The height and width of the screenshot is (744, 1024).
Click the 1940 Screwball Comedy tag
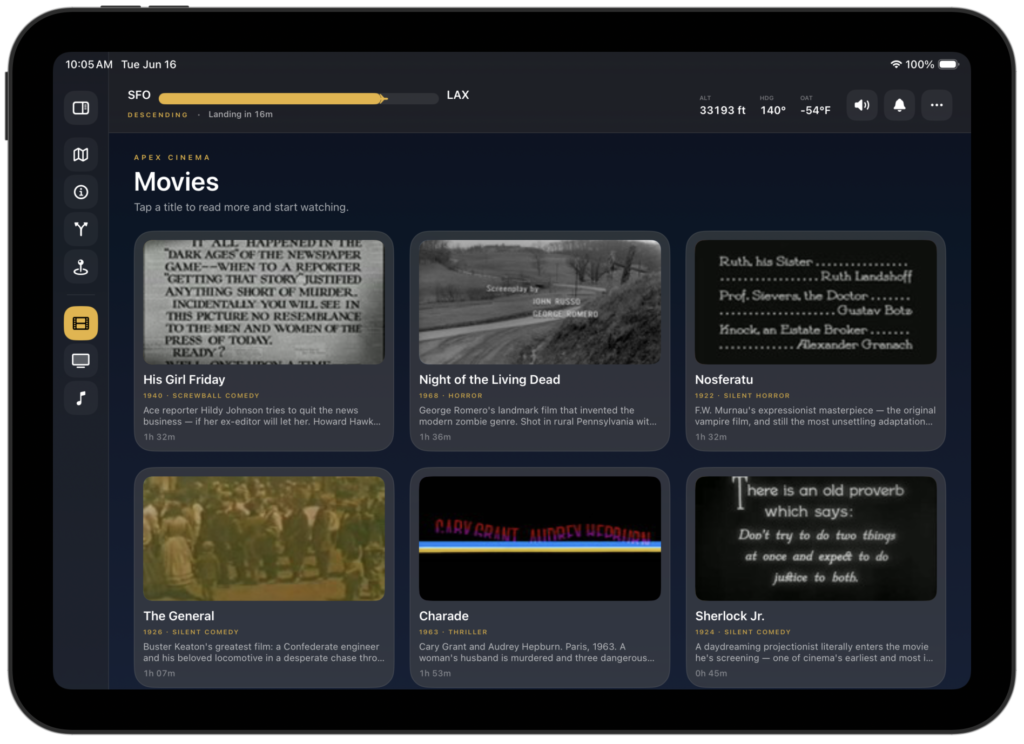[201, 396]
